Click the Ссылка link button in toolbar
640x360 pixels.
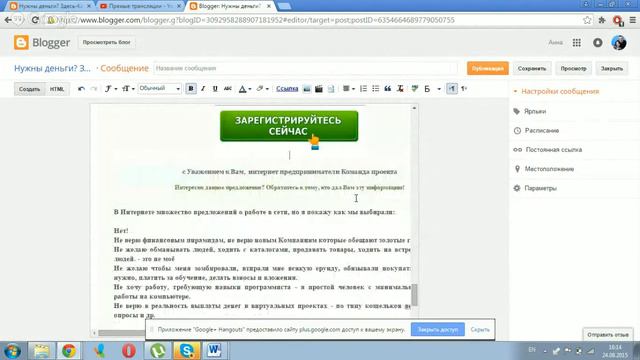tap(287, 89)
